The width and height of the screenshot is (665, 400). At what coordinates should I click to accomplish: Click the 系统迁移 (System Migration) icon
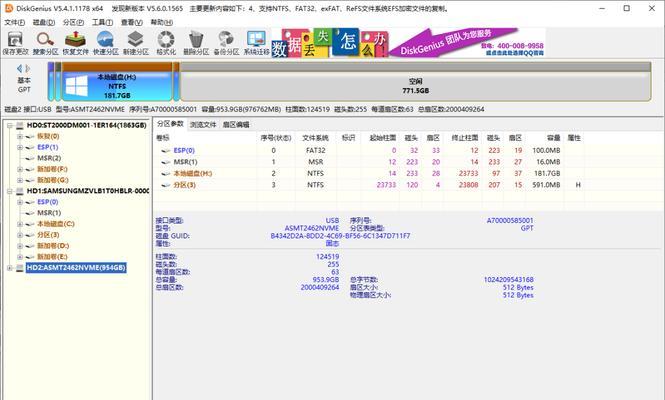pos(258,41)
